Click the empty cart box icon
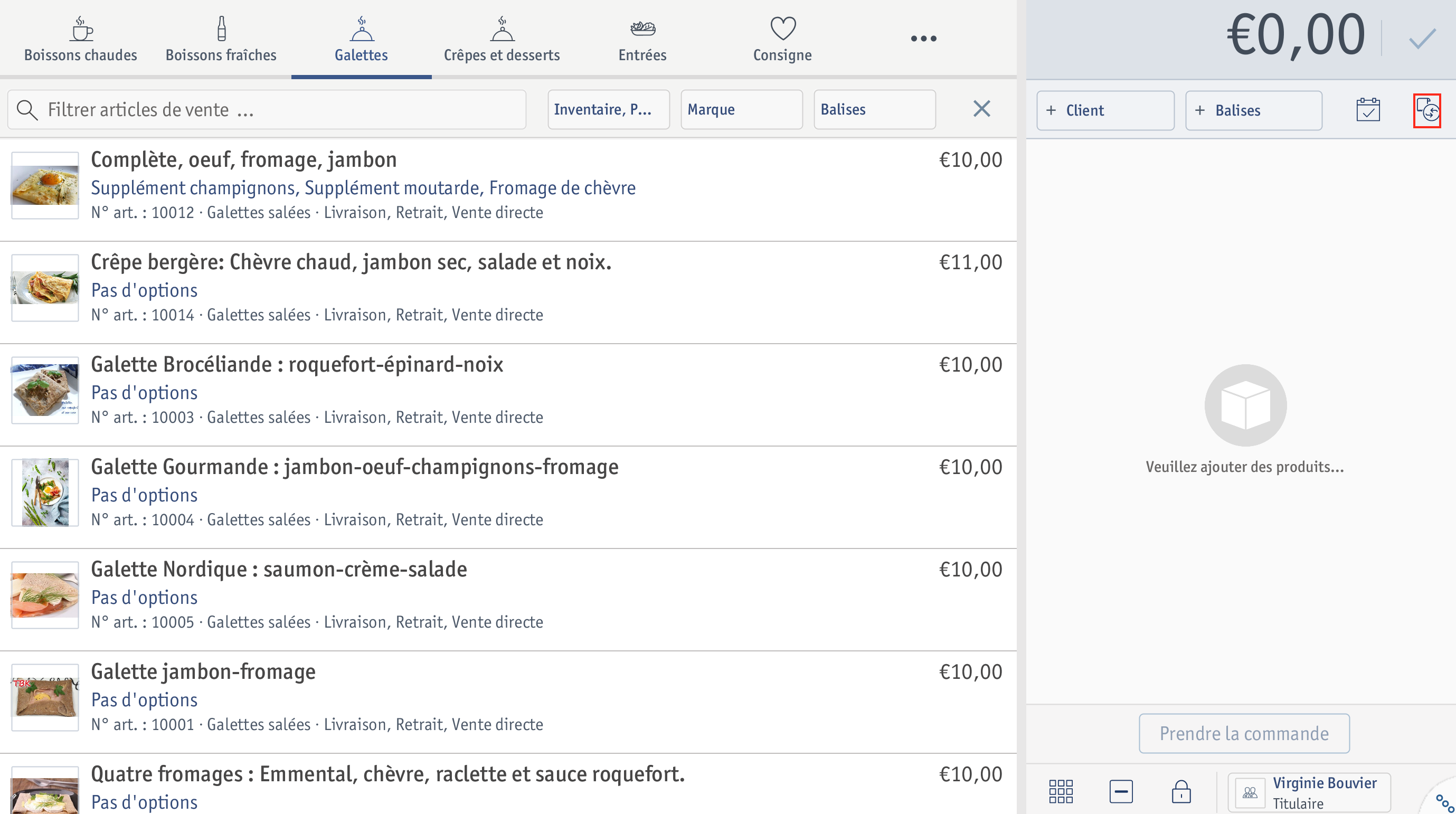Viewport: 1456px width, 814px height. coord(1245,405)
